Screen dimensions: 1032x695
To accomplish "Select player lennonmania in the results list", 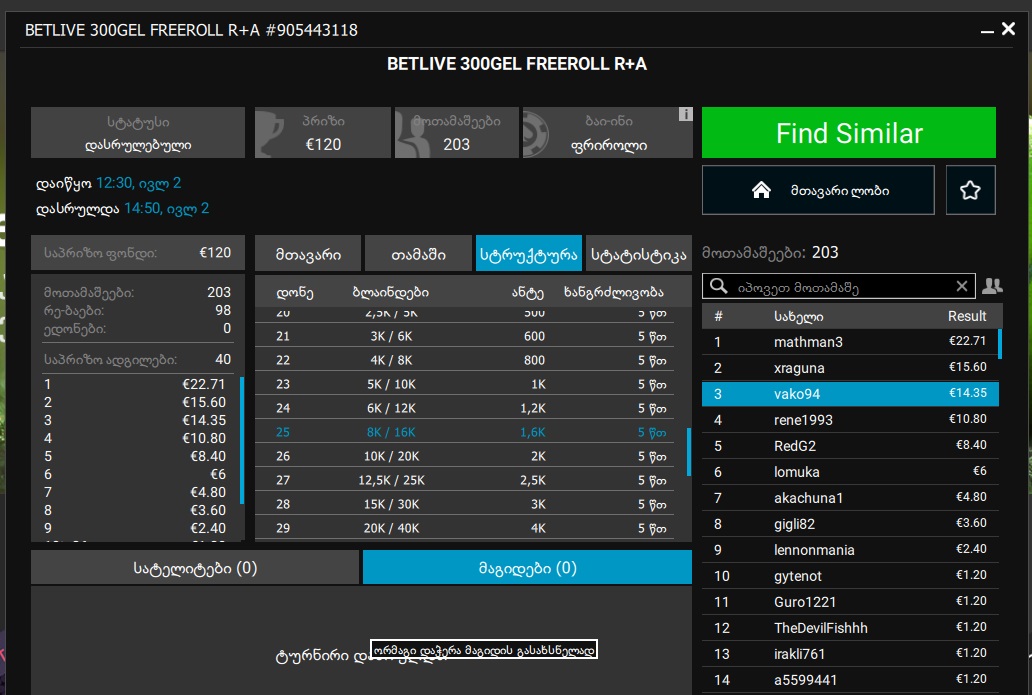I will tap(850, 550).
